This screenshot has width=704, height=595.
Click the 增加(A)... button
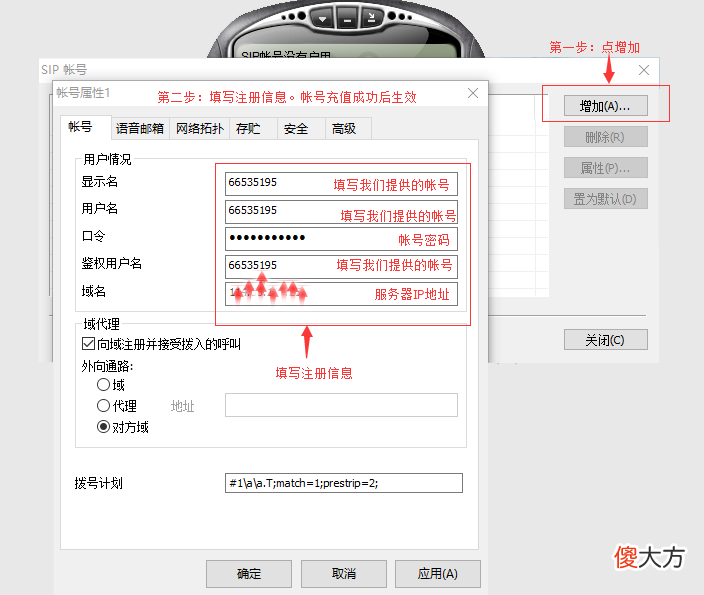[606, 106]
